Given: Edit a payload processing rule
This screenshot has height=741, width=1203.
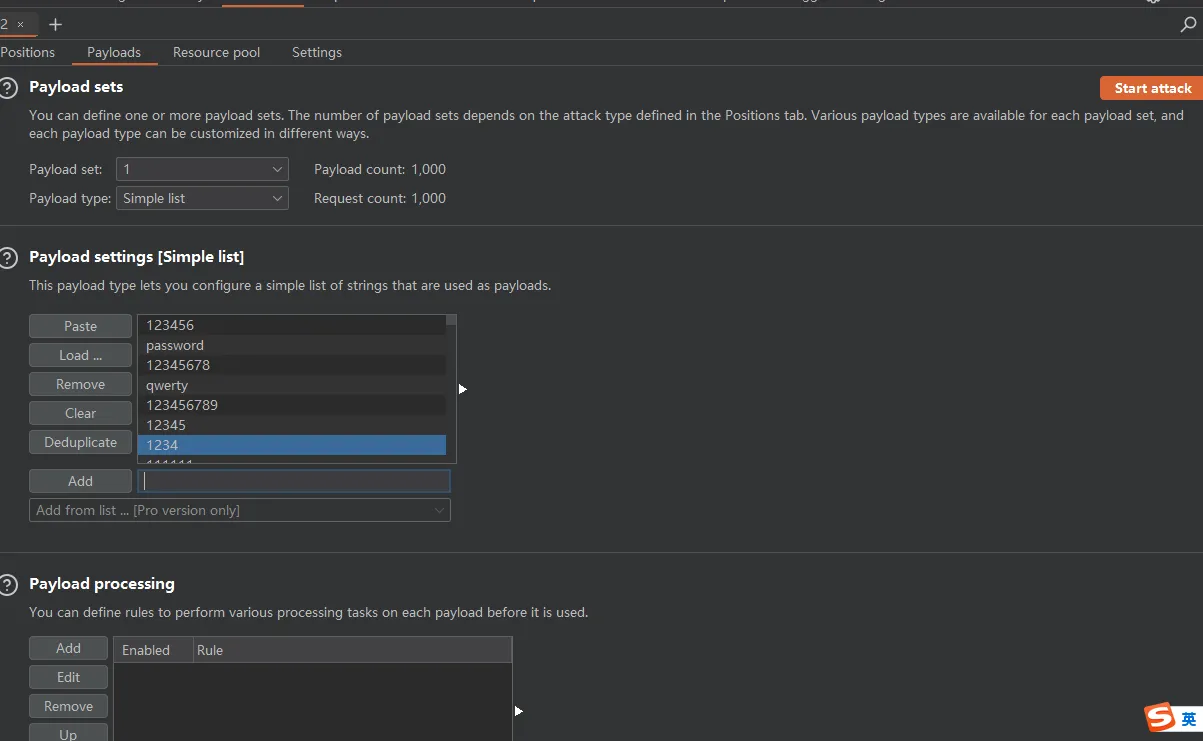Looking at the screenshot, I should tap(68, 677).
